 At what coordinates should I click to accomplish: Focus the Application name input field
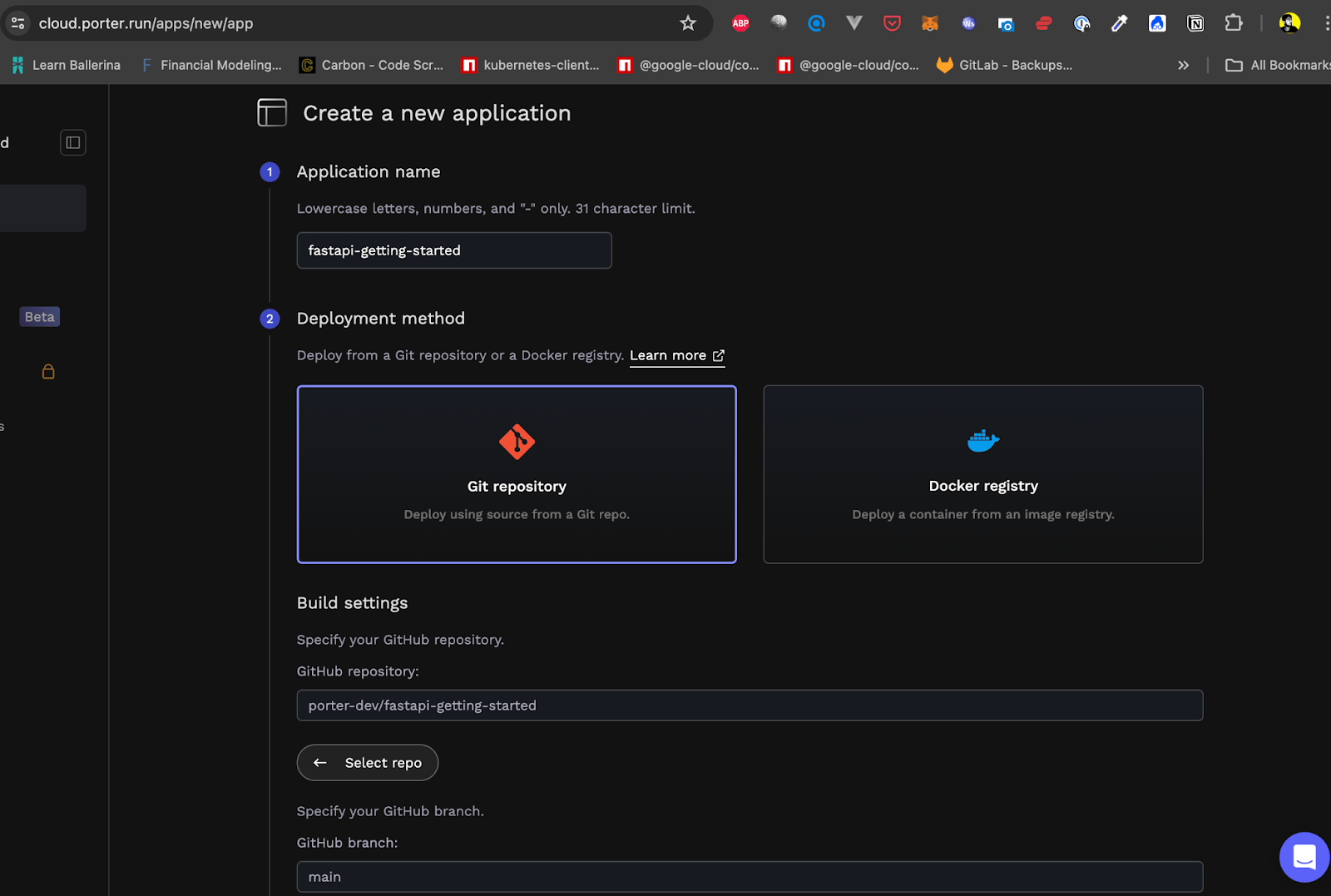[454, 250]
